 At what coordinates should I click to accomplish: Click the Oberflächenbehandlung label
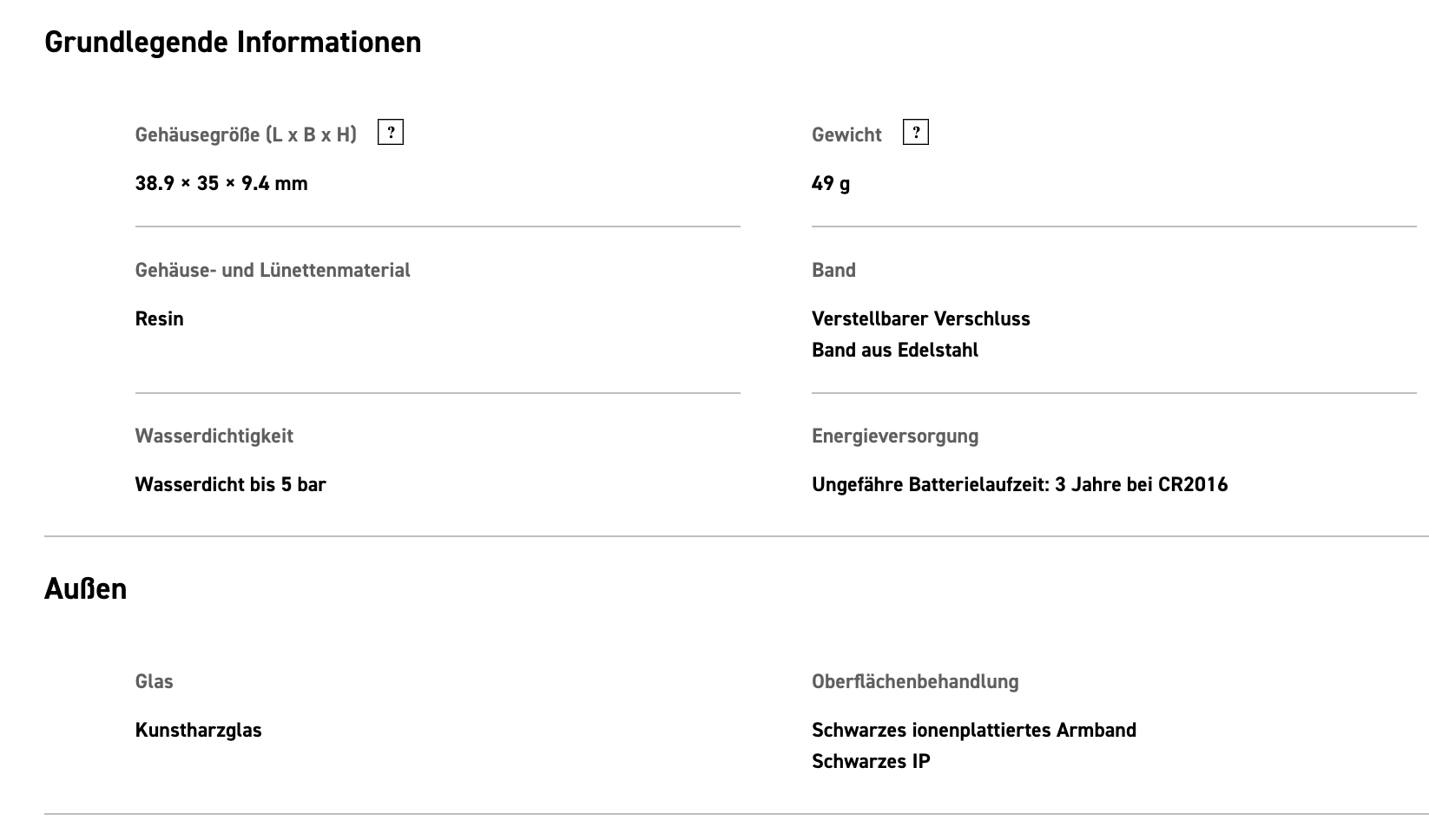915,681
